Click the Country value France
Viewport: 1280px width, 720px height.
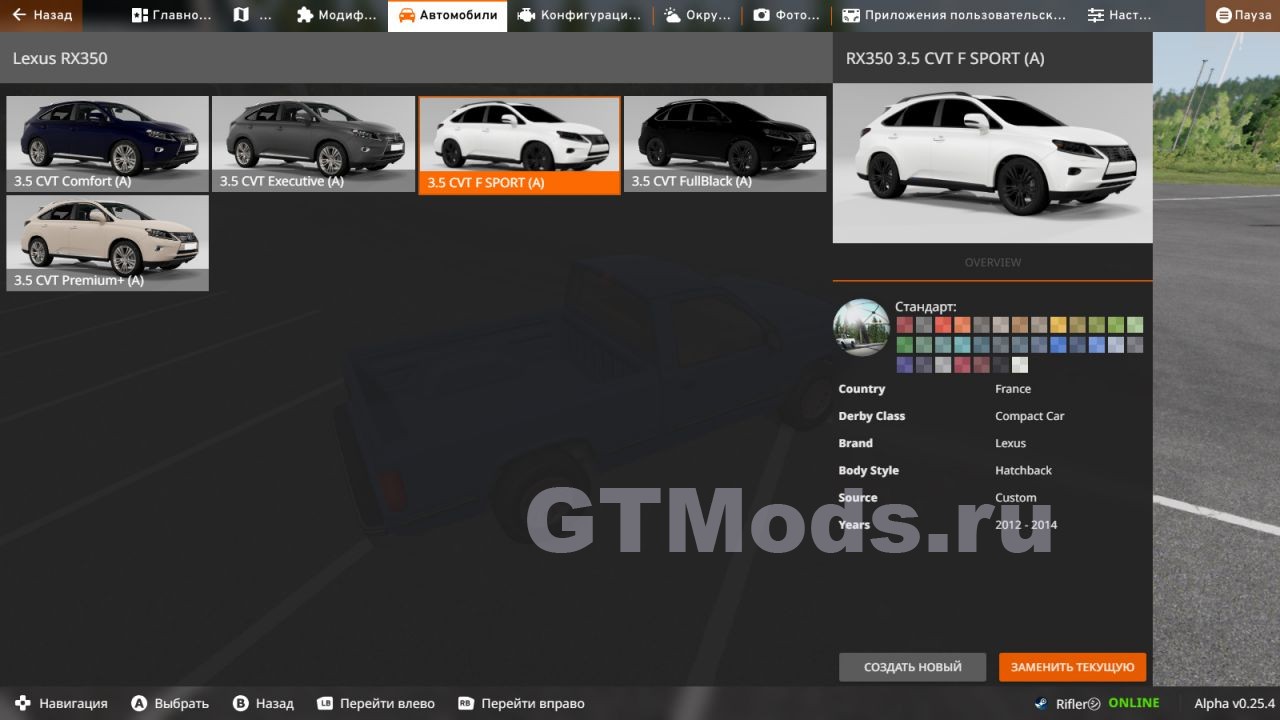[1013, 389]
